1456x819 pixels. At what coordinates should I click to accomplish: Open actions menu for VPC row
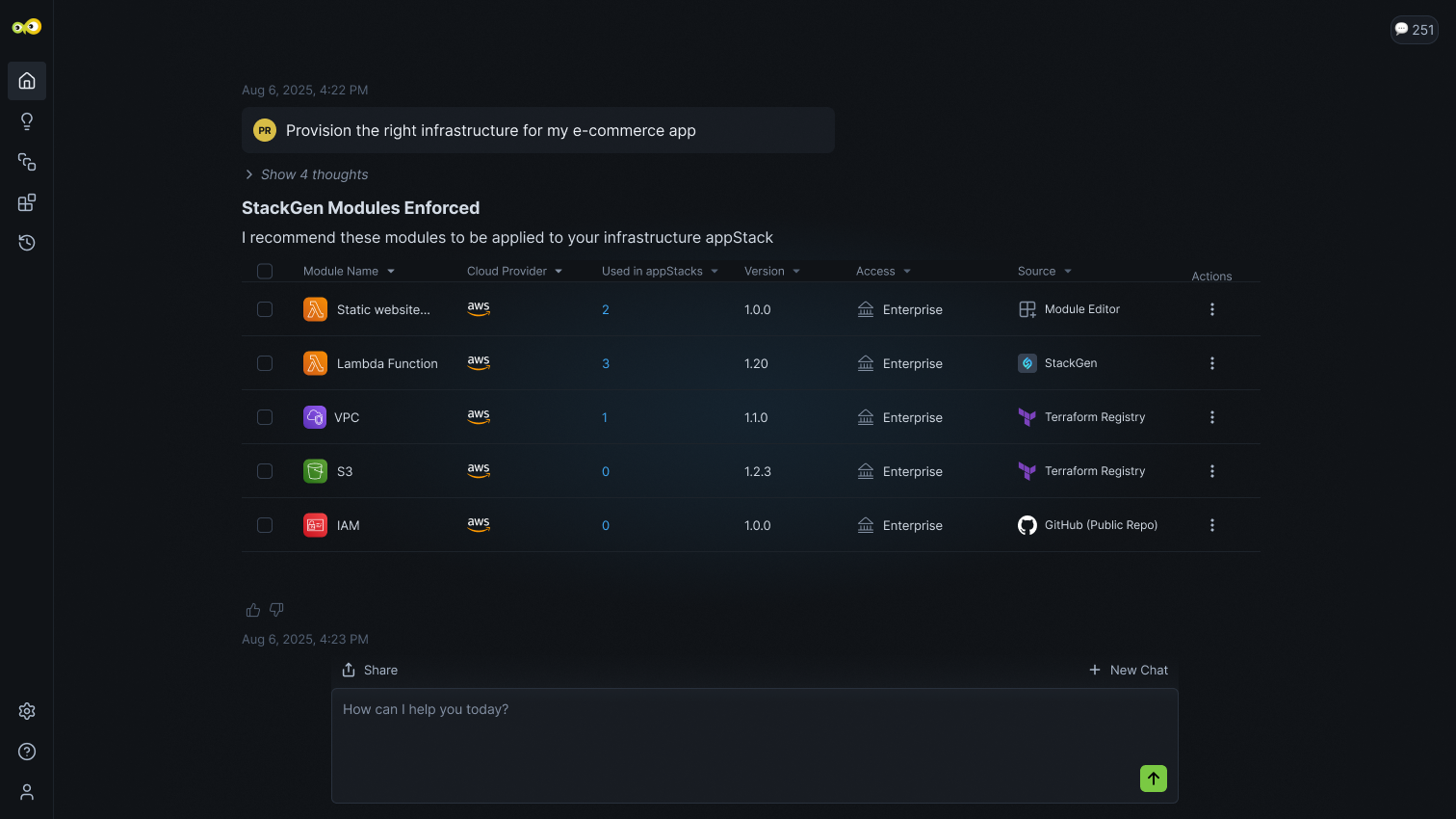1211,417
